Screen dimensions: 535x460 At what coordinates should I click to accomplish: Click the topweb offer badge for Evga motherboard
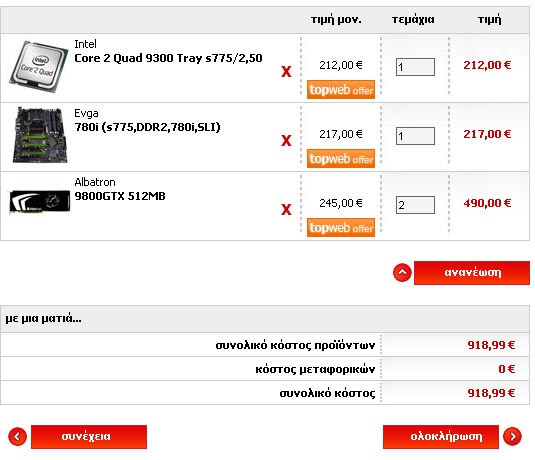[x=341, y=159]
